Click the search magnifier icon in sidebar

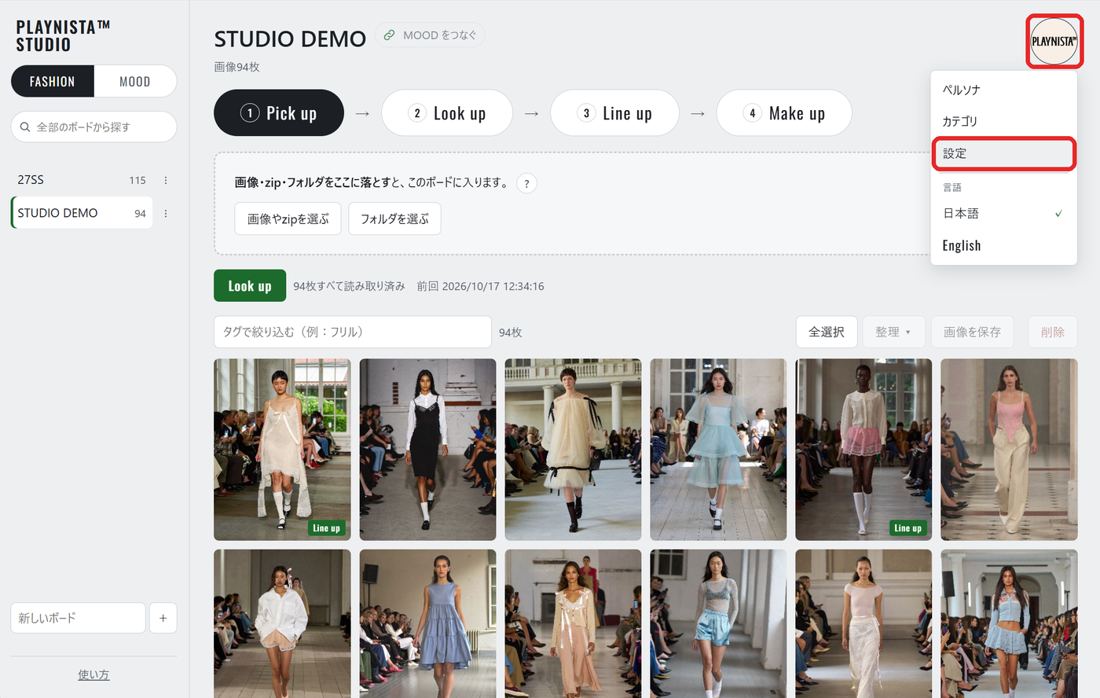point(25,127)
